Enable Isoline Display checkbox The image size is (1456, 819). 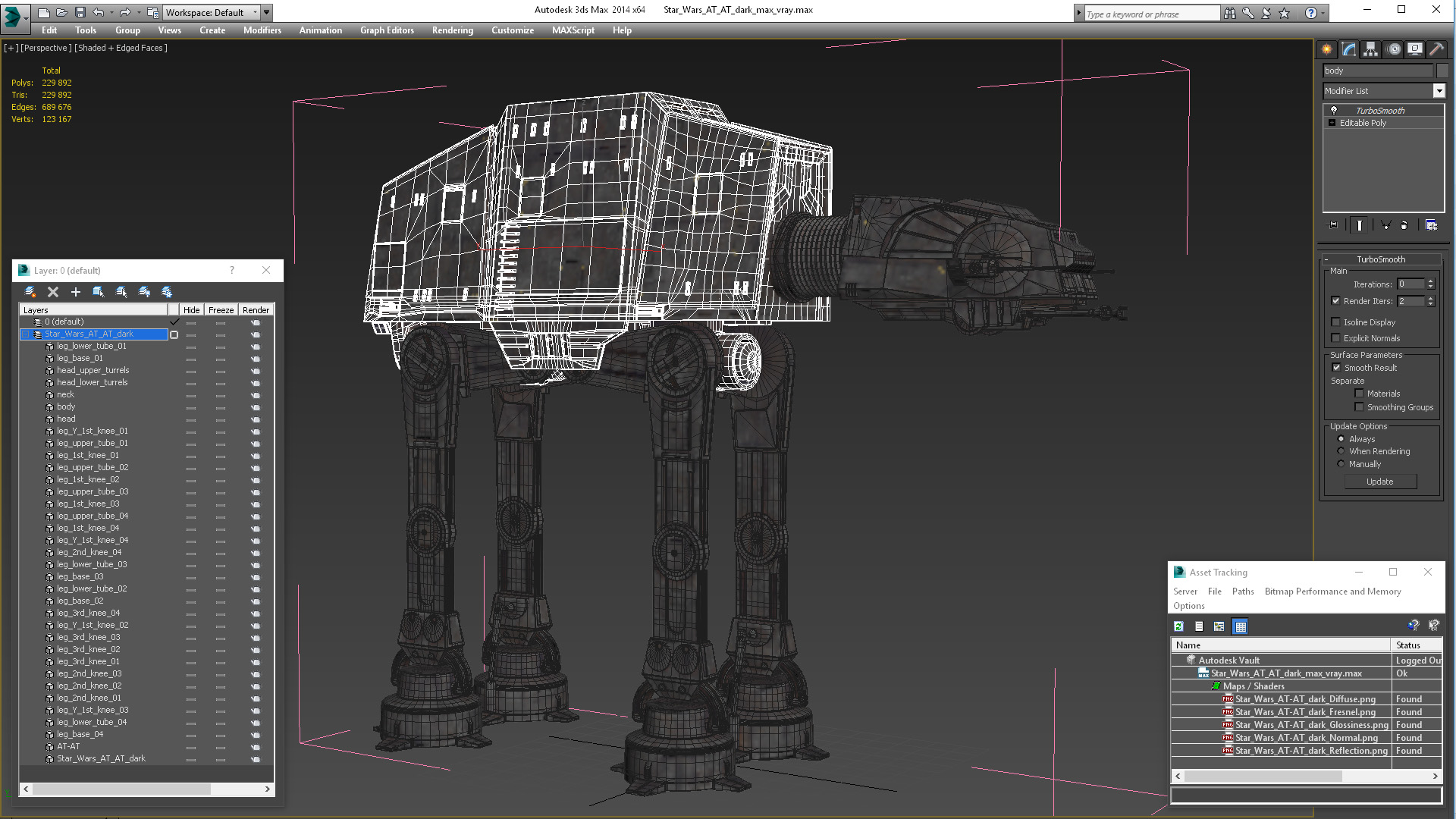[1336, 322]
